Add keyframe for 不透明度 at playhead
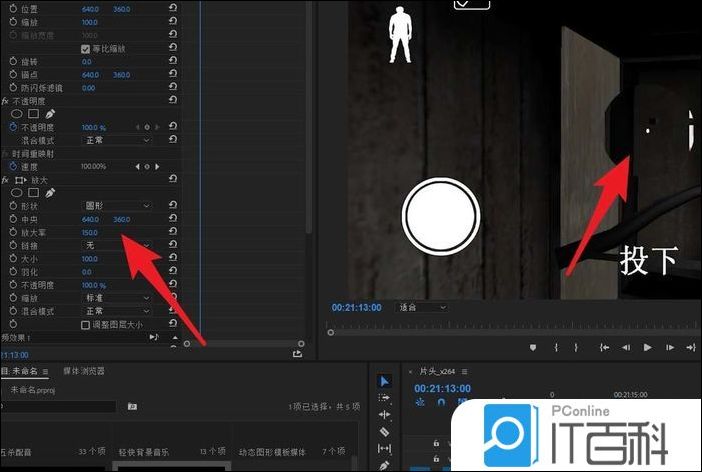 (x=147, y=127)
